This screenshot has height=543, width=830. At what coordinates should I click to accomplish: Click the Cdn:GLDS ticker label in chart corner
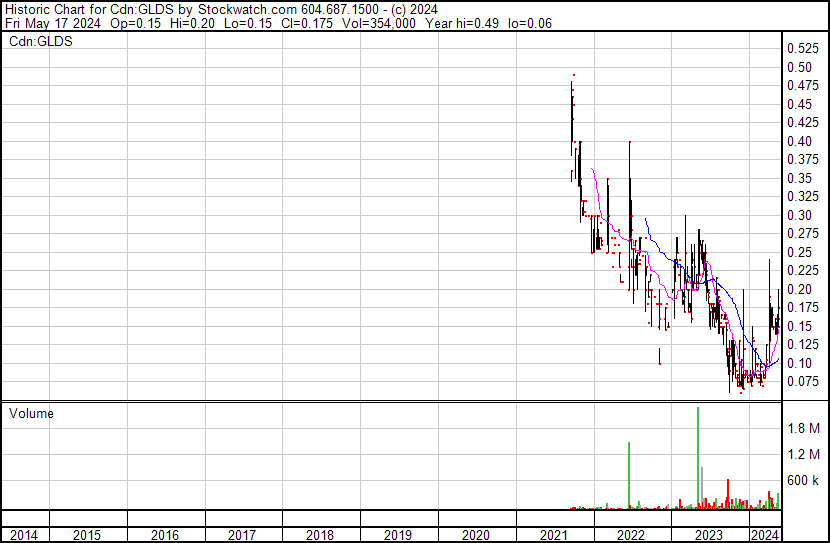pos(41,42)
